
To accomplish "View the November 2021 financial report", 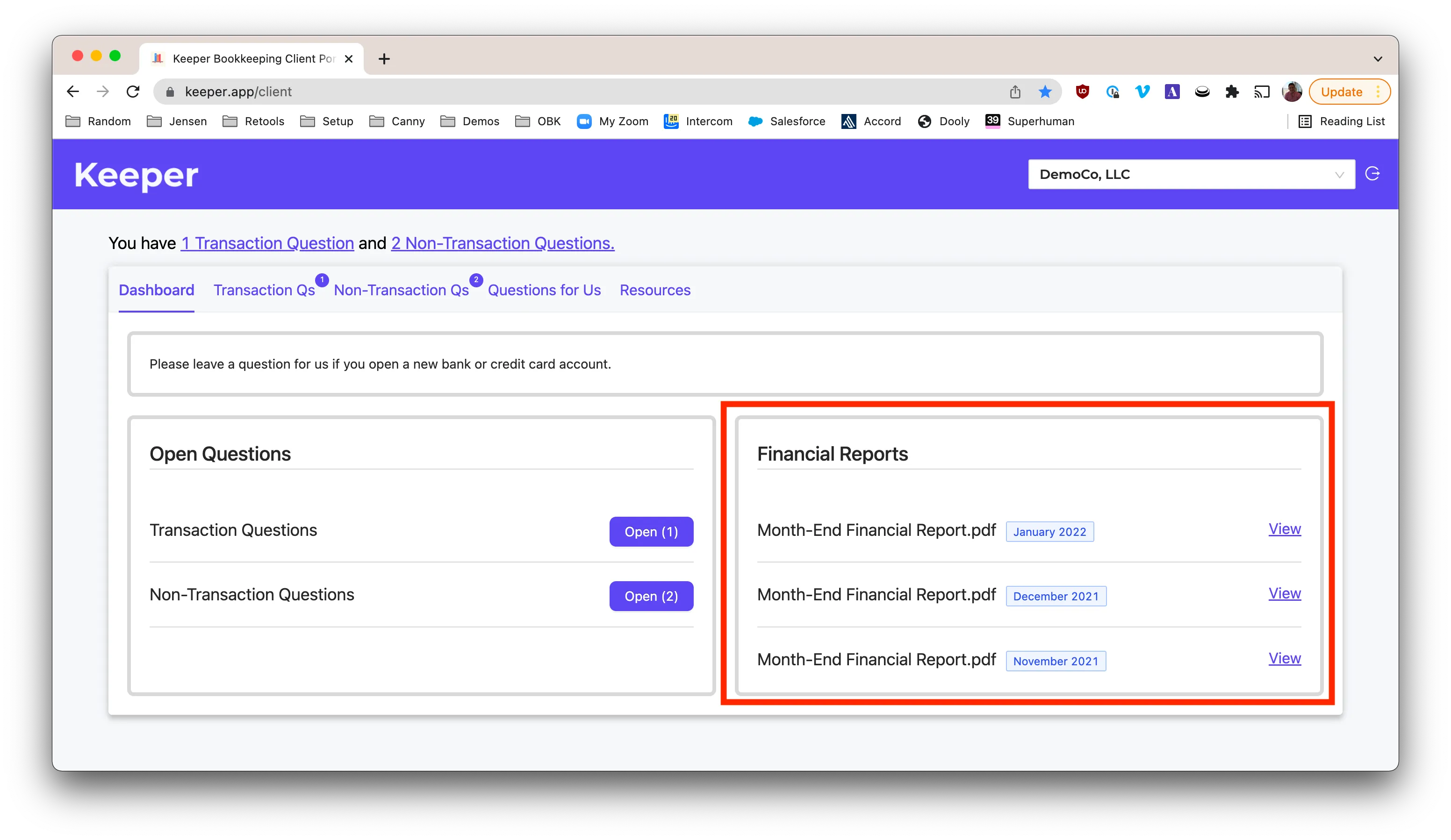I will point(1284,658).
